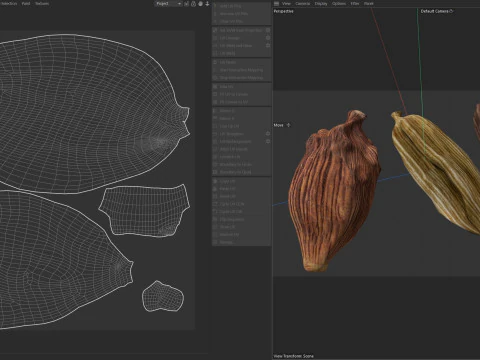Click the Paste UV command
Viewport: 480px width, 360px height.
click(241, 189)
